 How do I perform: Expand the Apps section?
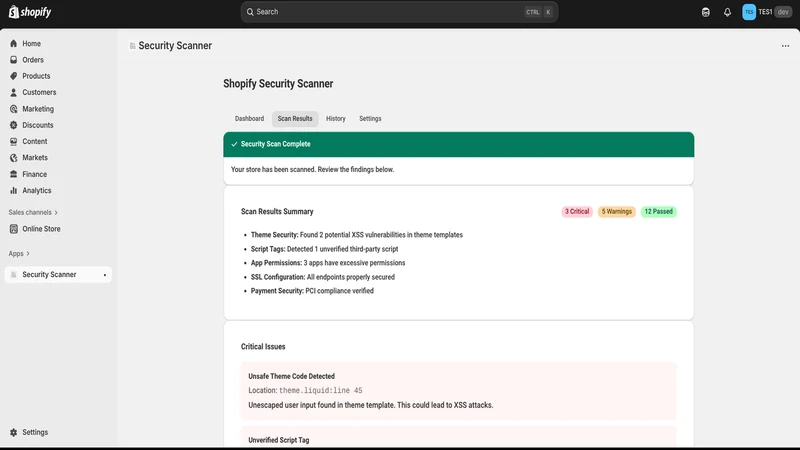(x=19, y=254)
